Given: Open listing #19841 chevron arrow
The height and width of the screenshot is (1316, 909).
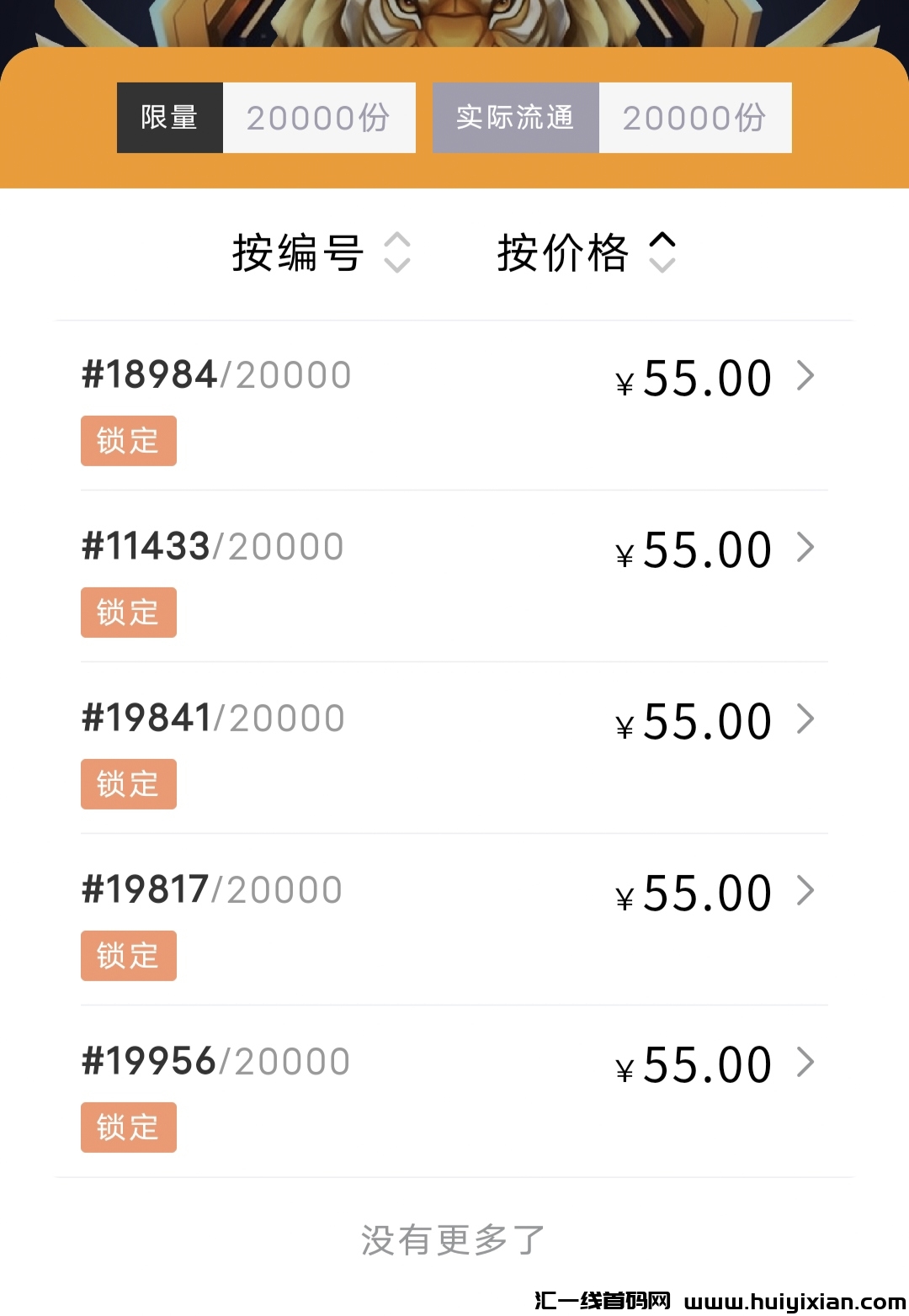Looking at the screenshot, I should [805, 719].
